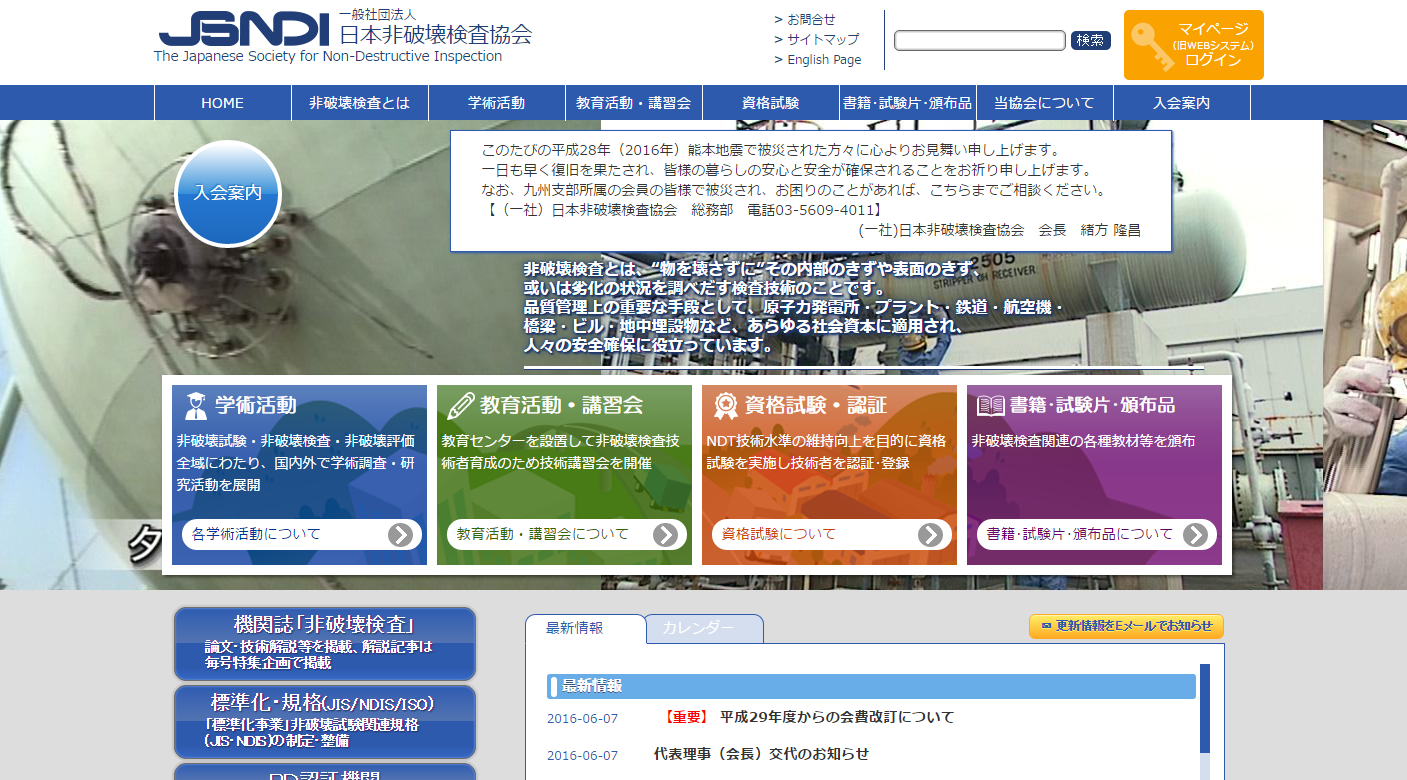The width and height of the screenshot is (1407, 780).
Task: Open the 書籍·試験片·頒布品について link
Action: pos(1096,535)
